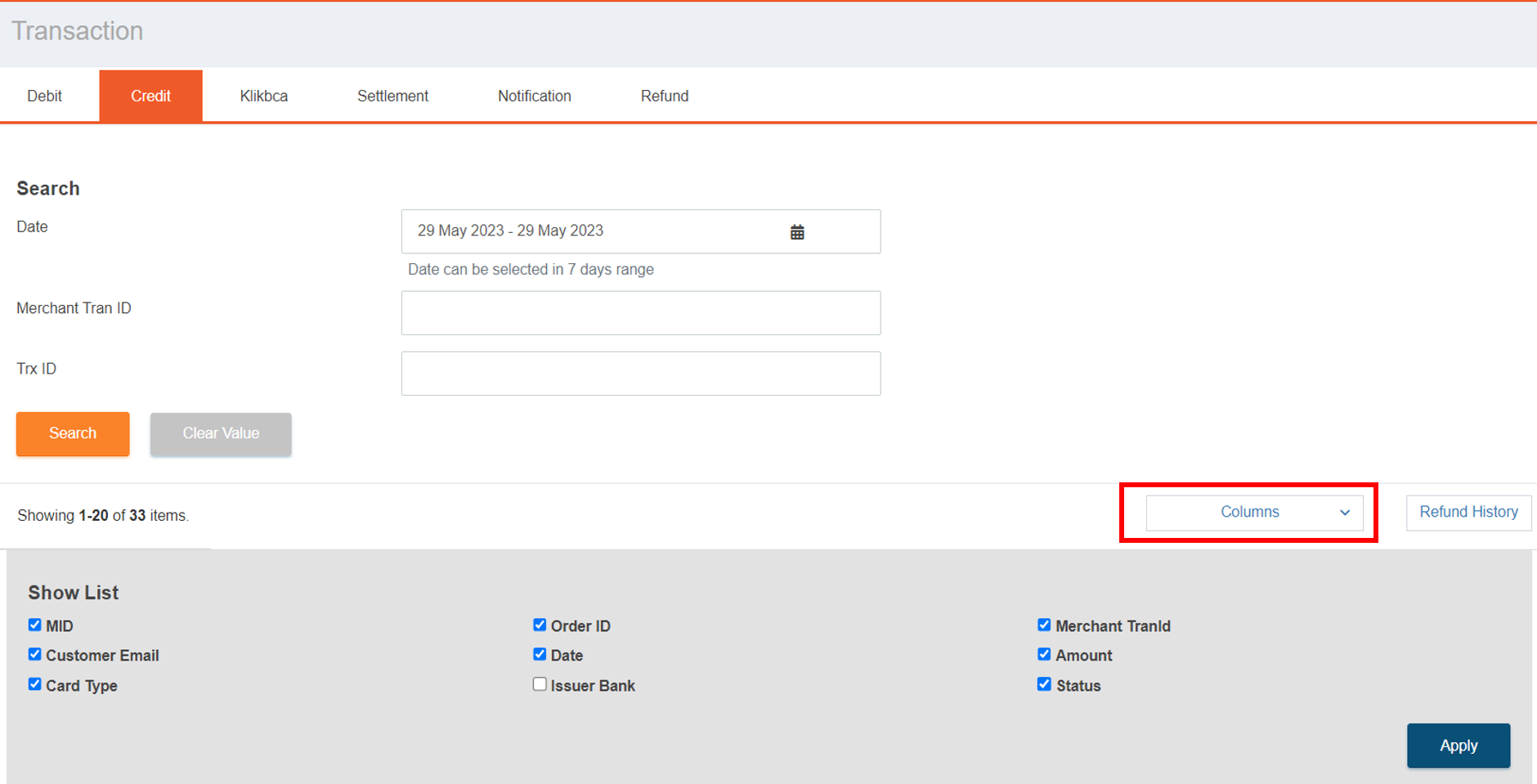Open Refund History
Image resolution: width=1537 pixels, height=784 pixels.
click(x=1468, y=513)
